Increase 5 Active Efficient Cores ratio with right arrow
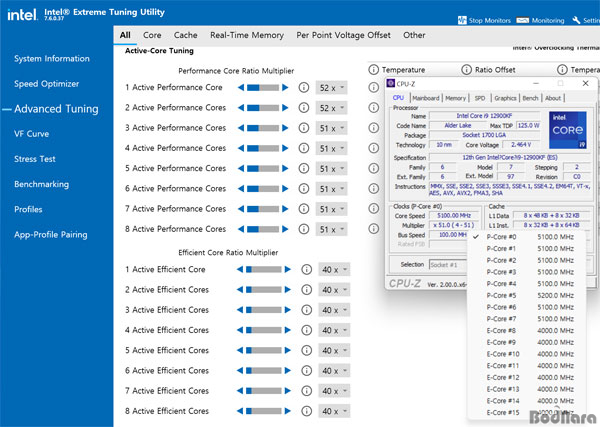This screenshot has width=600, height=427. coord(288,350)
